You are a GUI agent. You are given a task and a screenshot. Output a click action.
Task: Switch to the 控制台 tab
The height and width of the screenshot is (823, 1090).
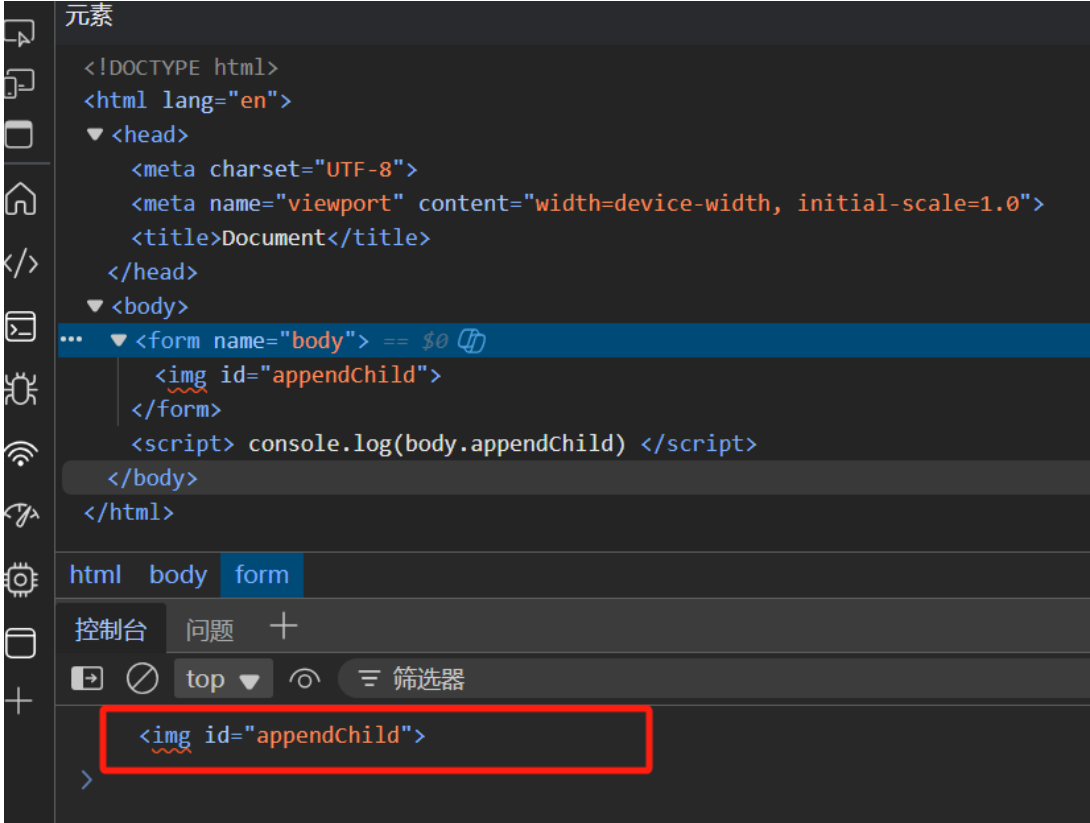pos(111,630)
